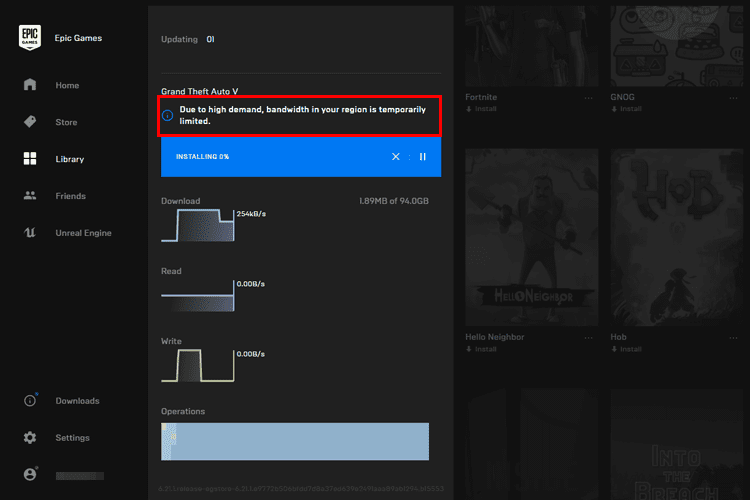Open Unreal Engine menu label
The image size is (750, 500).
click(x=83, y=233)
